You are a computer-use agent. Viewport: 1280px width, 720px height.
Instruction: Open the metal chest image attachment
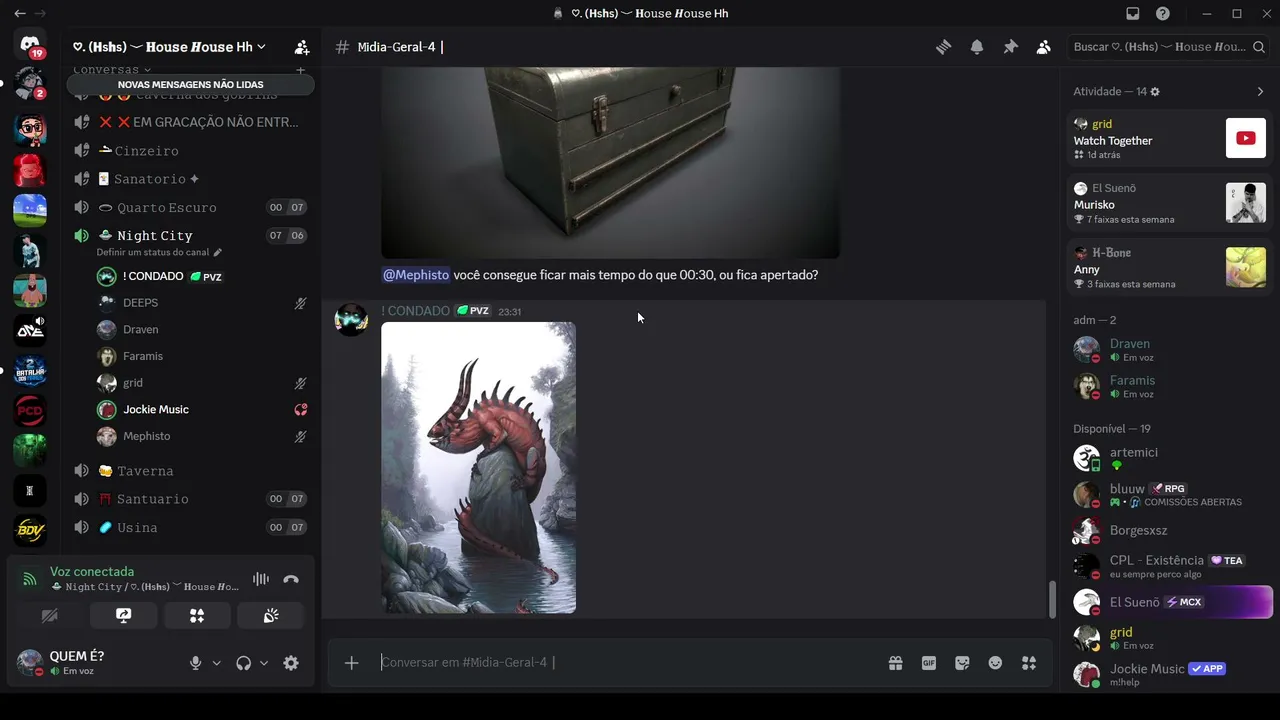610,163
